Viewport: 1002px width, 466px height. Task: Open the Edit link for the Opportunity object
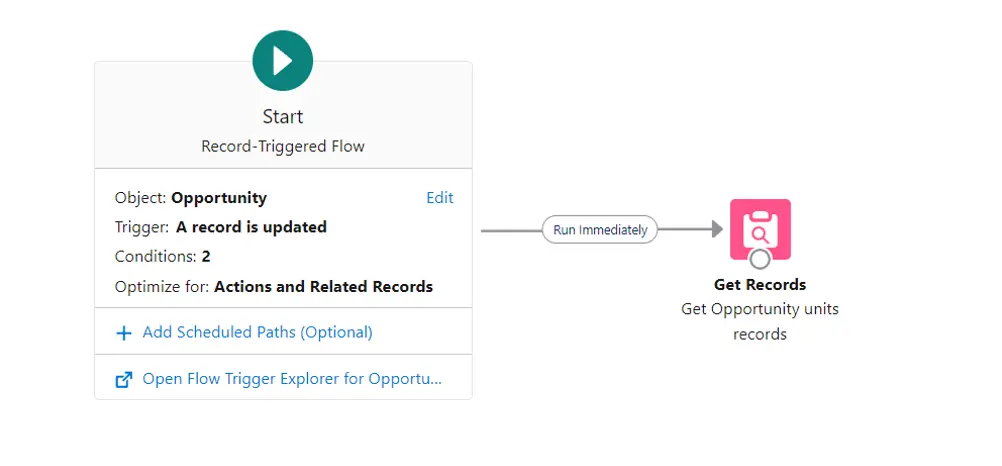pos(440,197)
